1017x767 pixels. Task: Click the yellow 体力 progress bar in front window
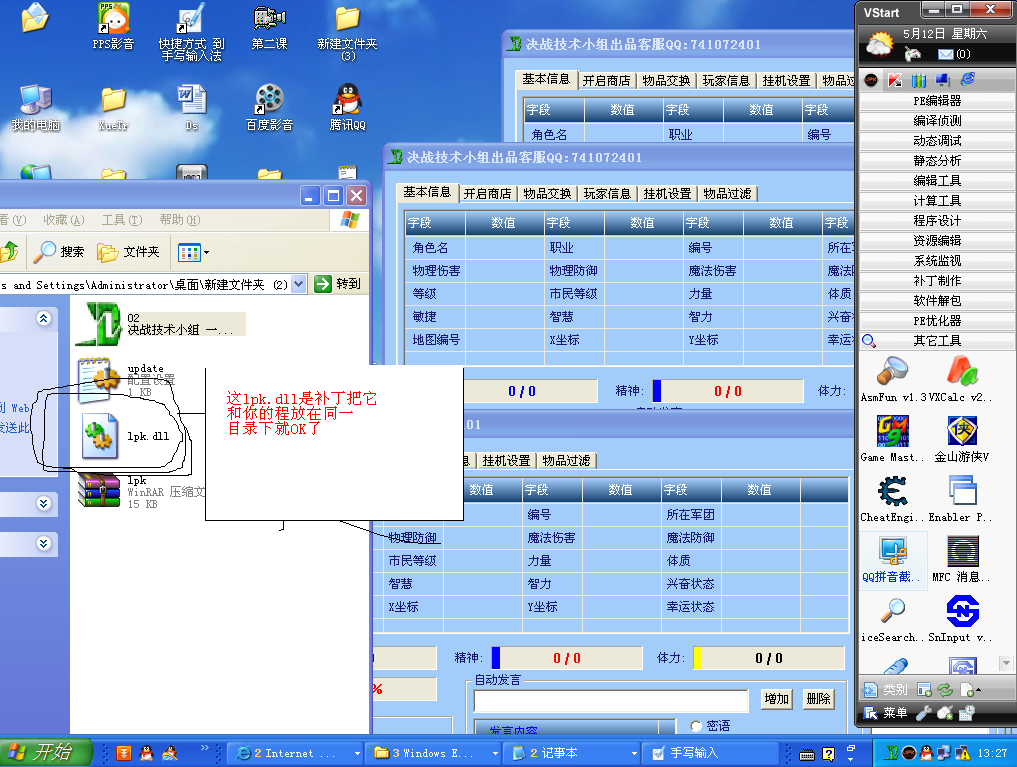[x=769, y=658]
